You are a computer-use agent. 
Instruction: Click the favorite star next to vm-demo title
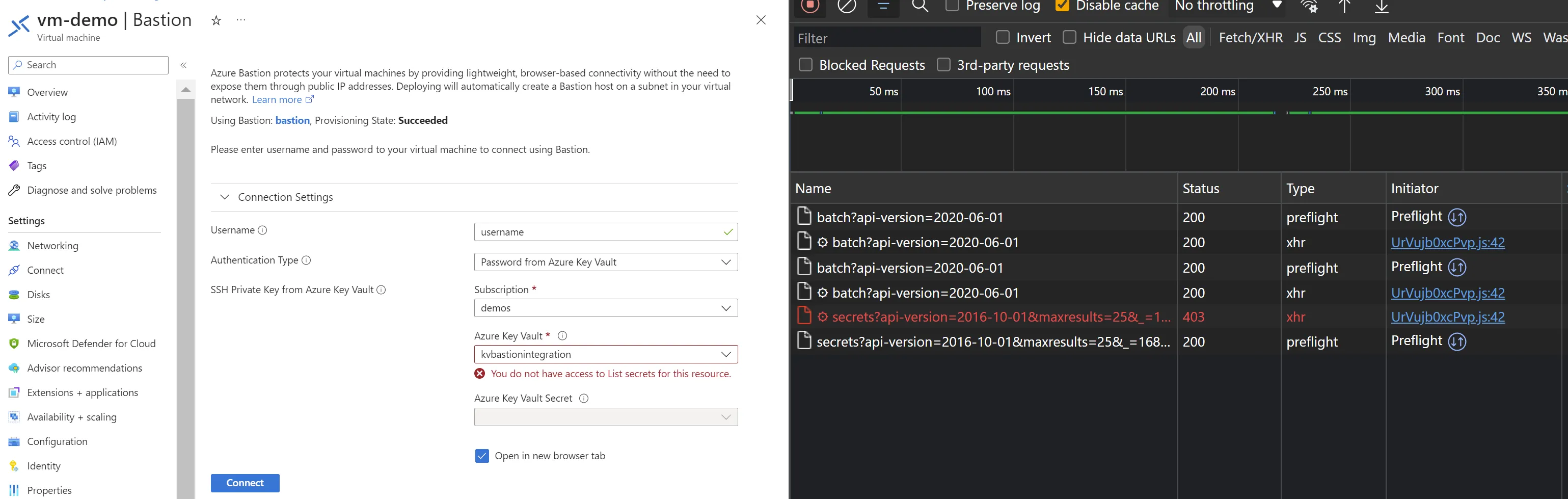215,21
